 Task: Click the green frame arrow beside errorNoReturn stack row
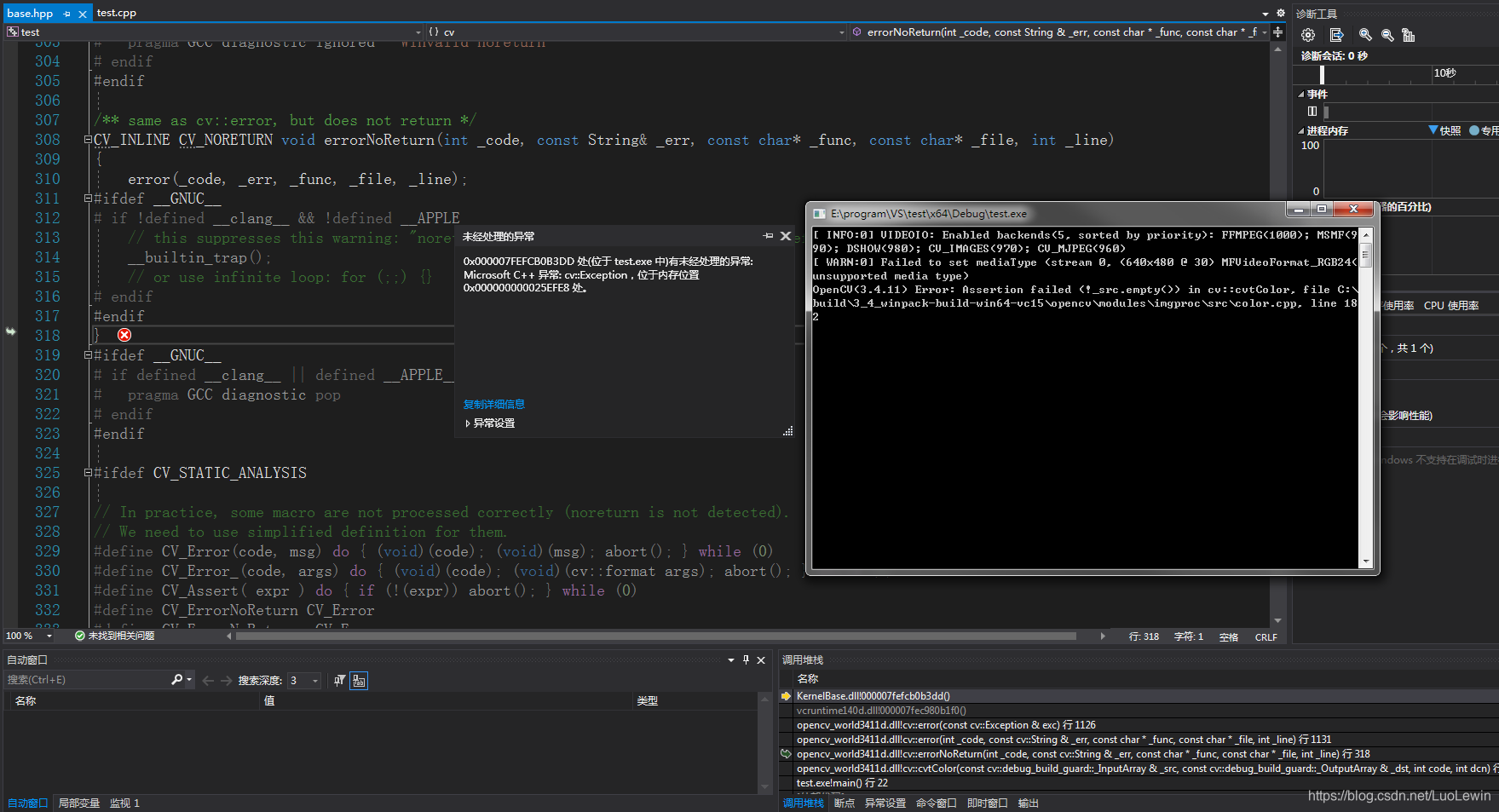pyautogui.click(x=786, y=753)
